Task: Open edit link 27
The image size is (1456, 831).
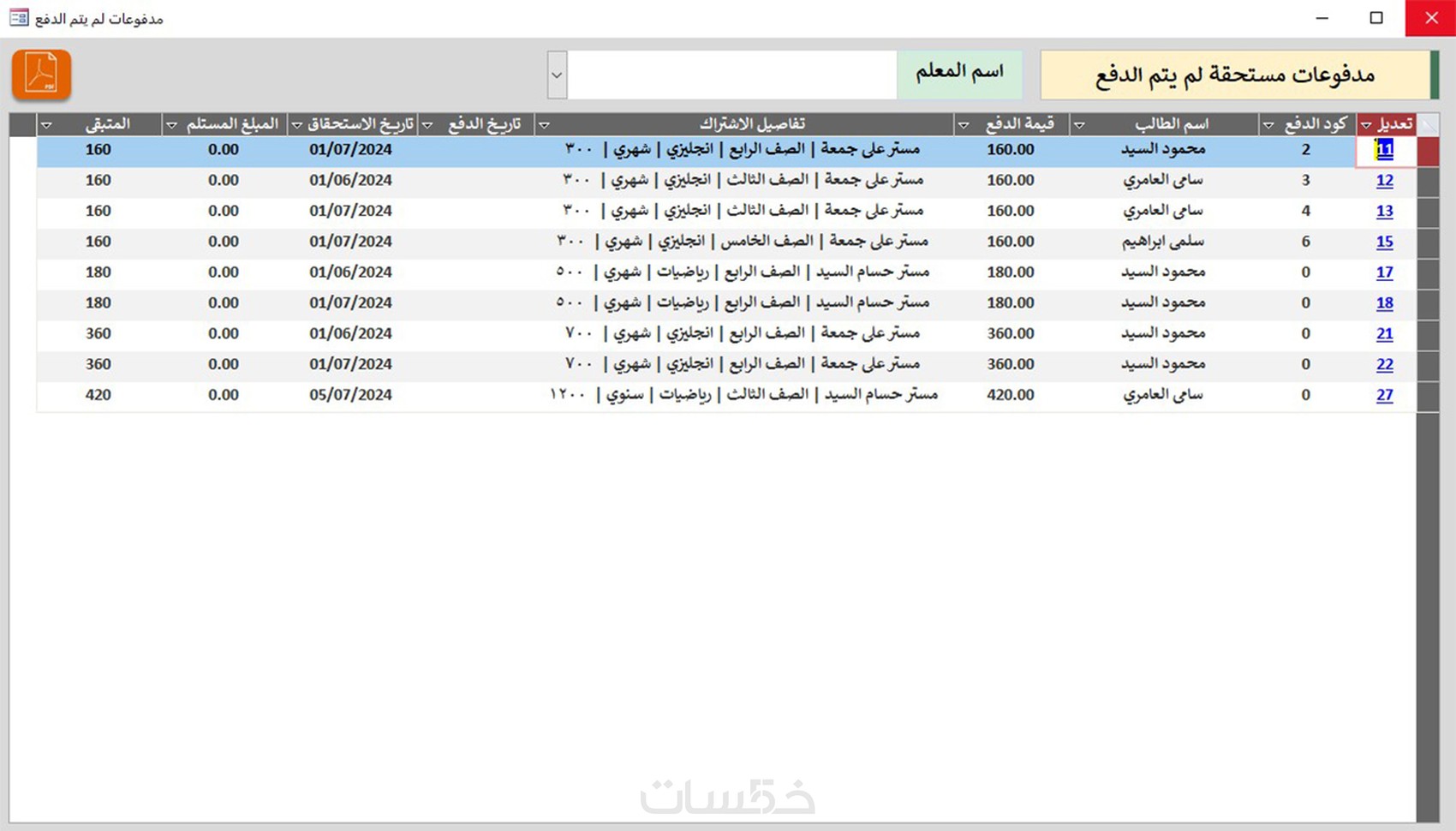Action: click(1384, 396)
